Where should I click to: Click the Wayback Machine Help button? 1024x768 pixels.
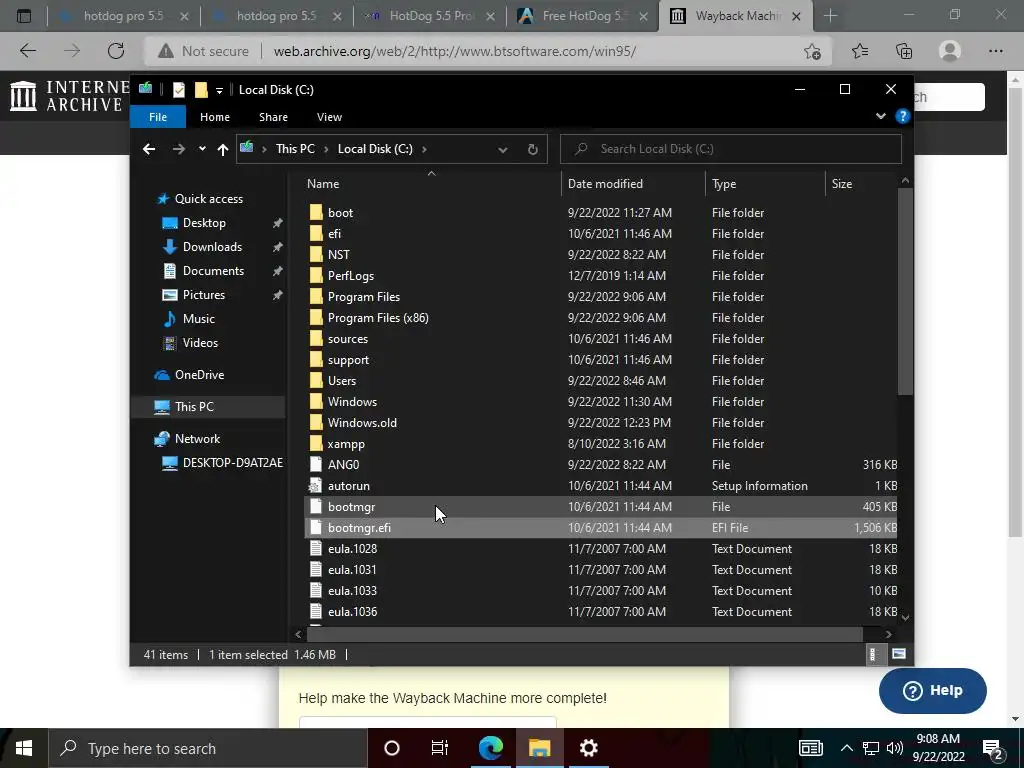933,690
